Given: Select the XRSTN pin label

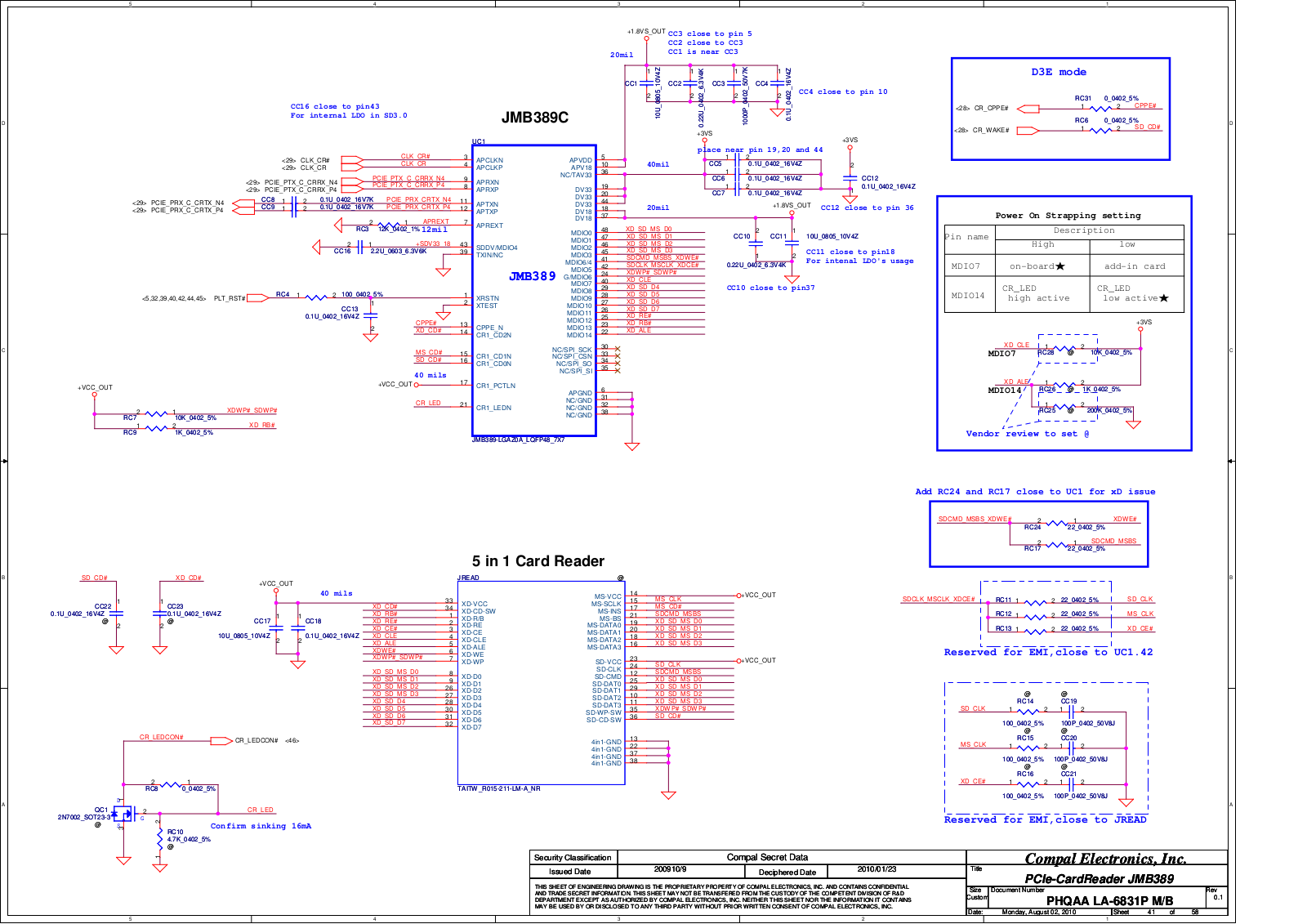Looking at the screenshot, I should tap(488, 298).
